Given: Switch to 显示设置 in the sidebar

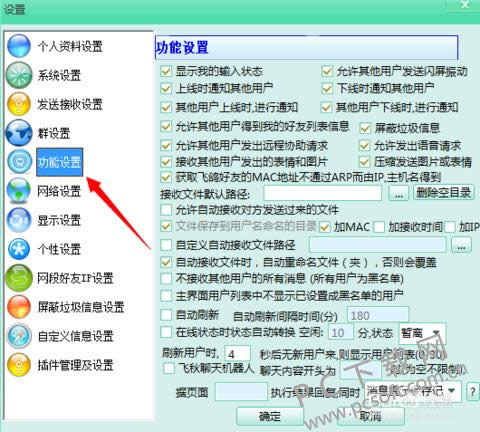Looking at the screenshot, I should click(x=59, y=220).
